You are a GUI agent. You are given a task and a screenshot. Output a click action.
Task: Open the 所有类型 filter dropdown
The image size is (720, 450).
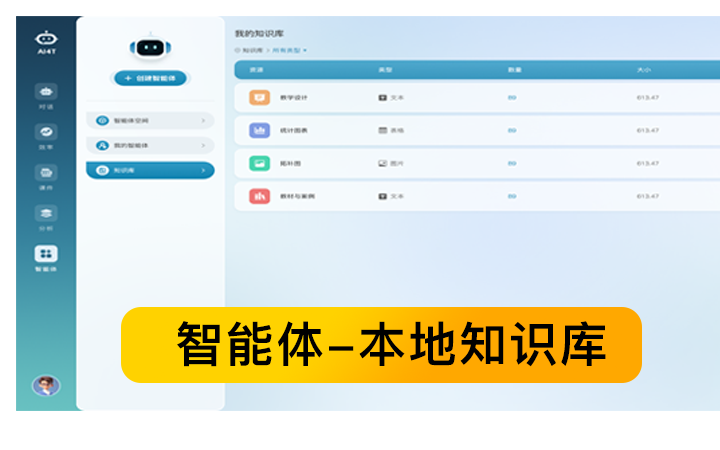[x=290, y=49]
